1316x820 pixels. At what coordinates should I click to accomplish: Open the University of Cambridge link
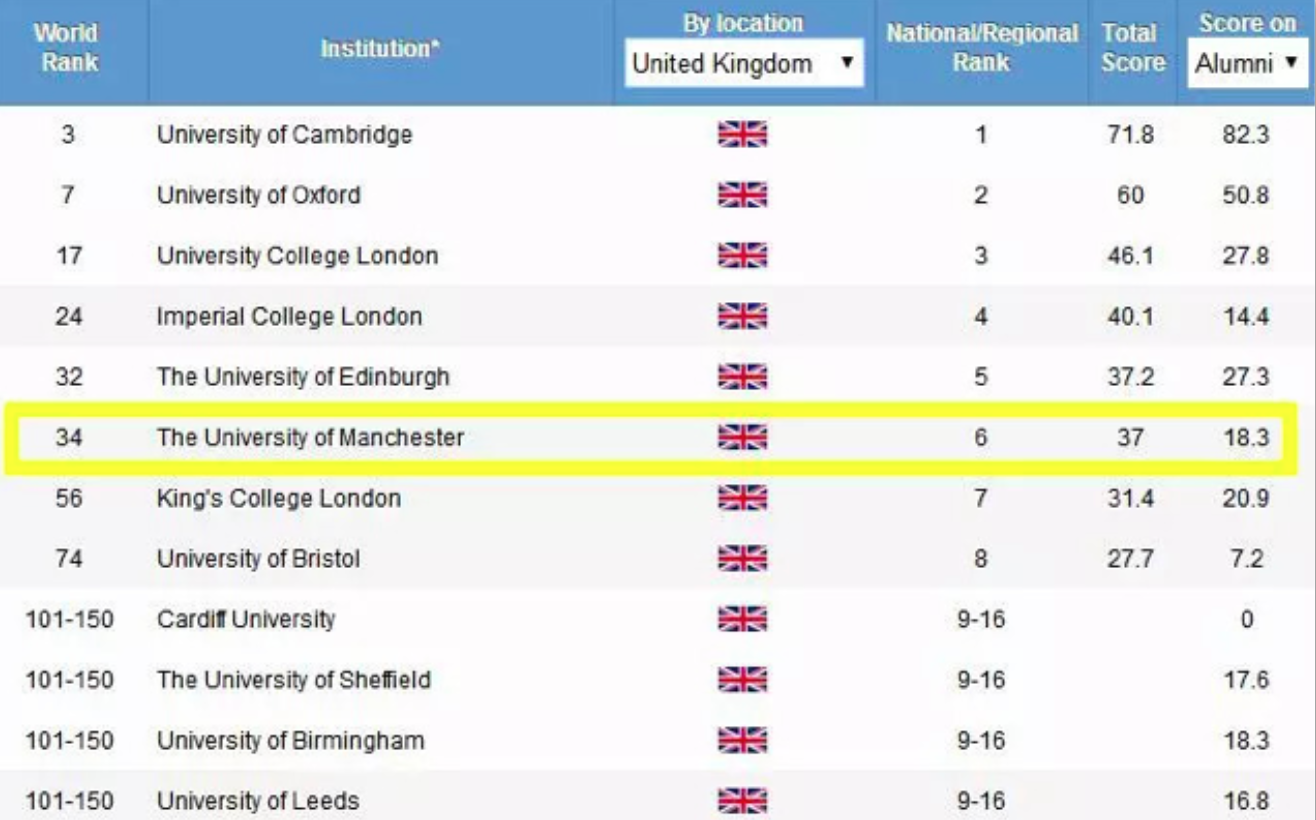pyautogui.click(x=284, y=134)
